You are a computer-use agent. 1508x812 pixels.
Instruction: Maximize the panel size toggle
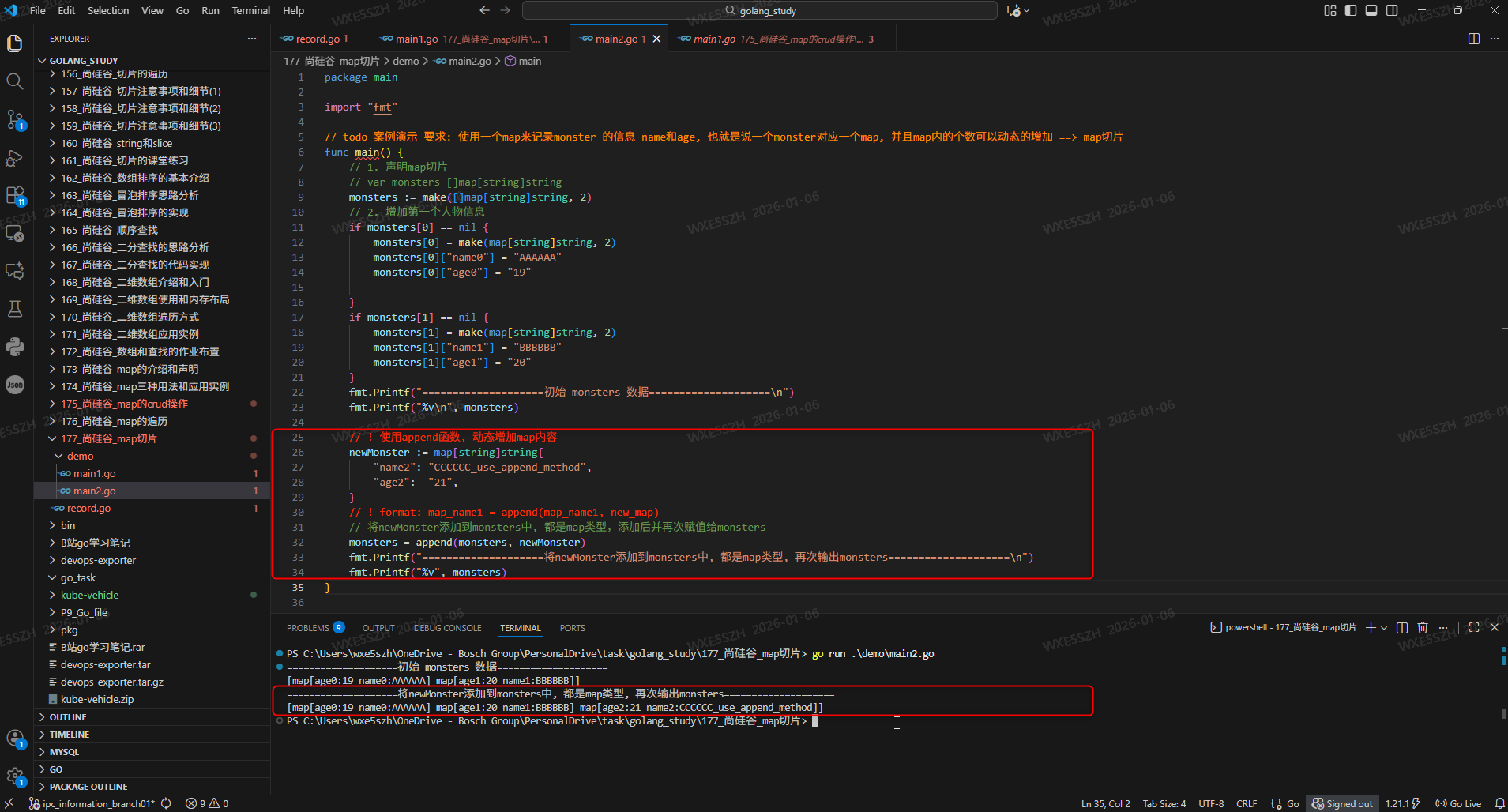(x=1473, y=627)
